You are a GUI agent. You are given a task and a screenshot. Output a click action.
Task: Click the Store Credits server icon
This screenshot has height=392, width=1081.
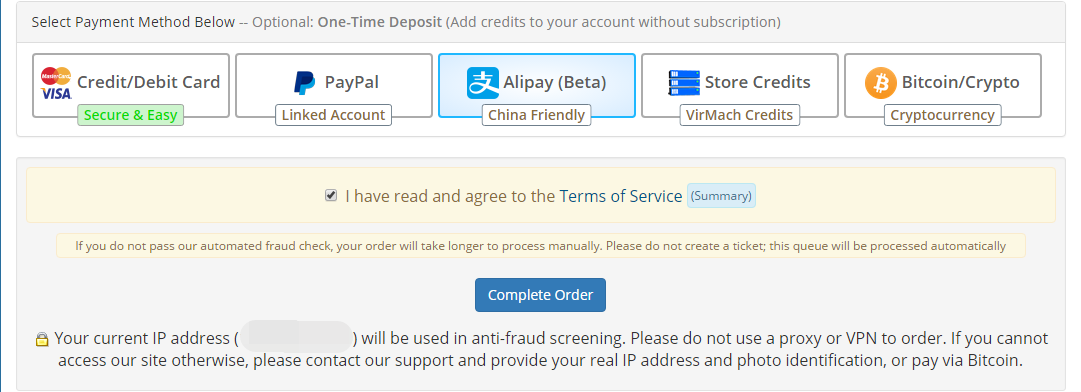[684, 83]
